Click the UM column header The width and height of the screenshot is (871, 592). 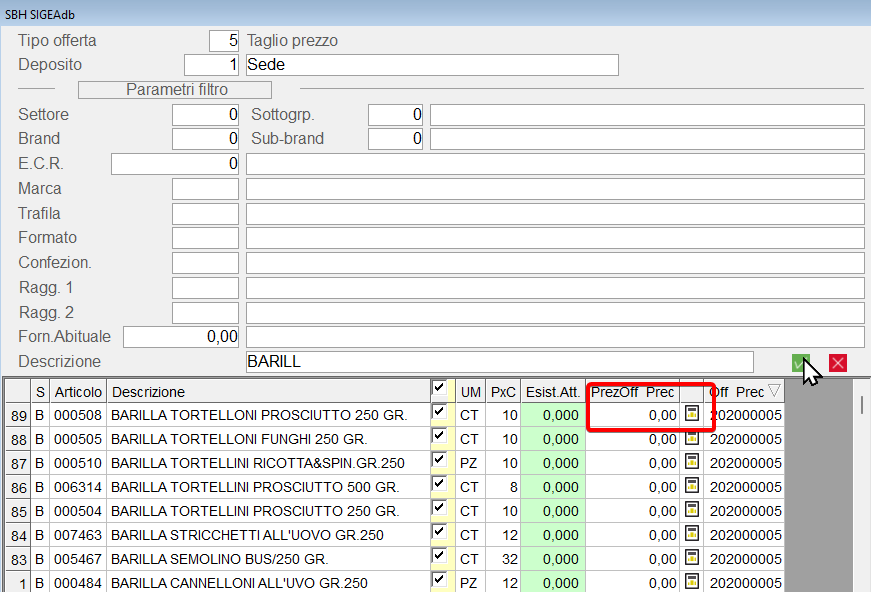pos(470,392)
